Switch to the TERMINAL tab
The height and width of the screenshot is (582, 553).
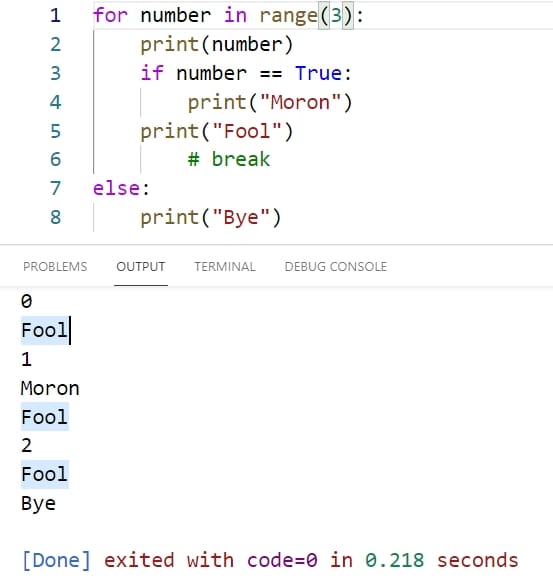[225, 267]
